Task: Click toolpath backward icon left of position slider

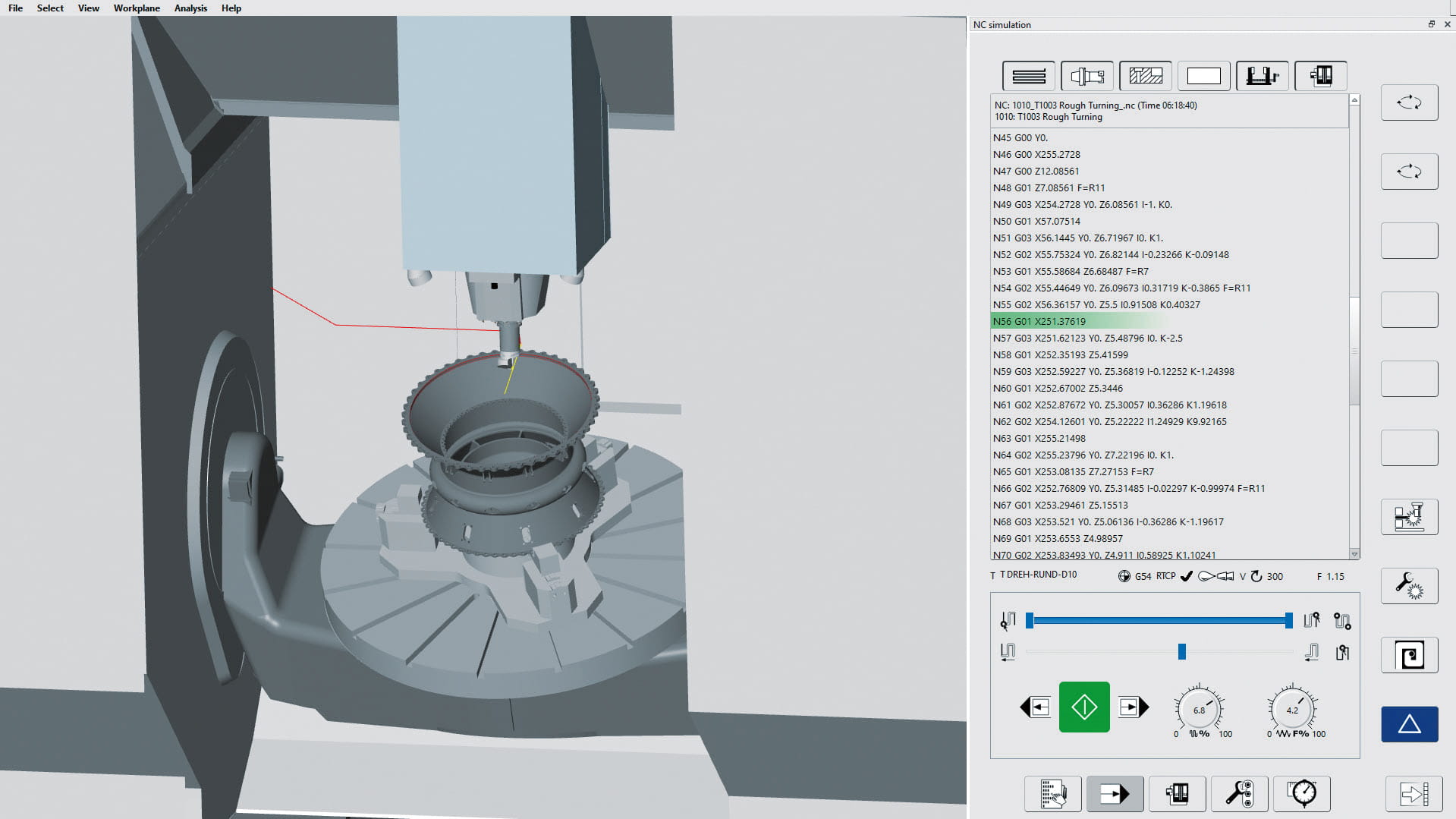Action: coord(1008,652)
